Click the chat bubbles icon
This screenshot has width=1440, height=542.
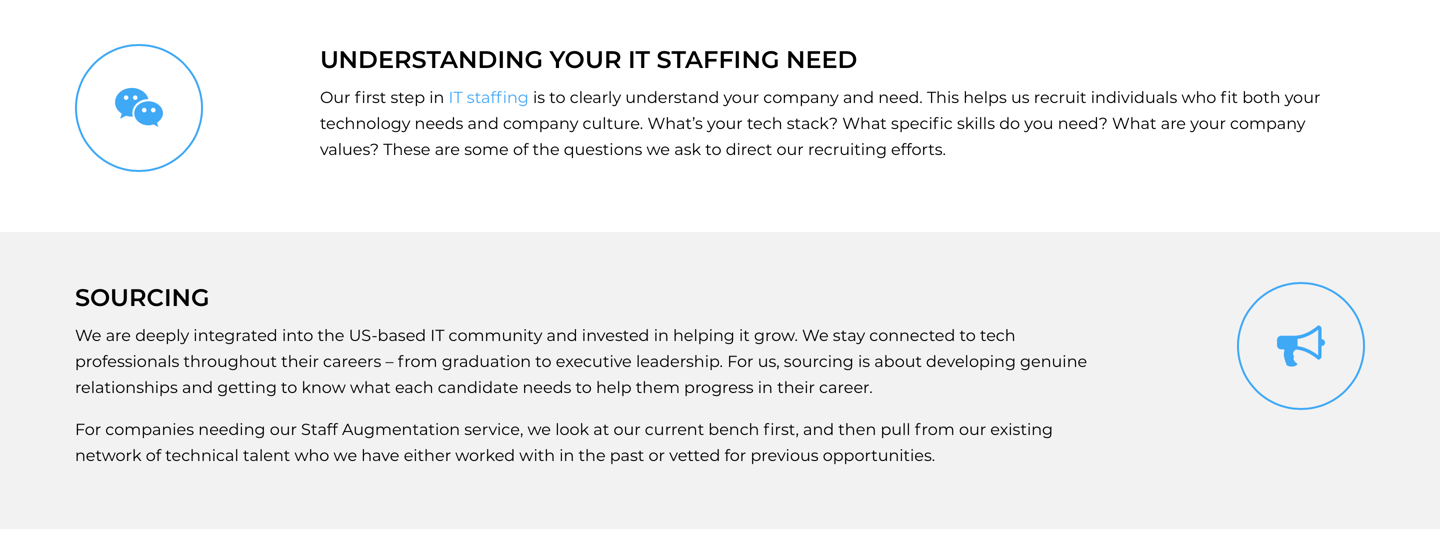pyautogui.click(x=139, y=108)
